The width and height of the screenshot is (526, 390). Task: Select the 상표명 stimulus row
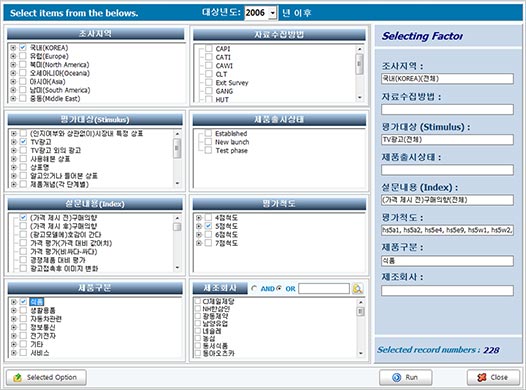pos(40,167)
